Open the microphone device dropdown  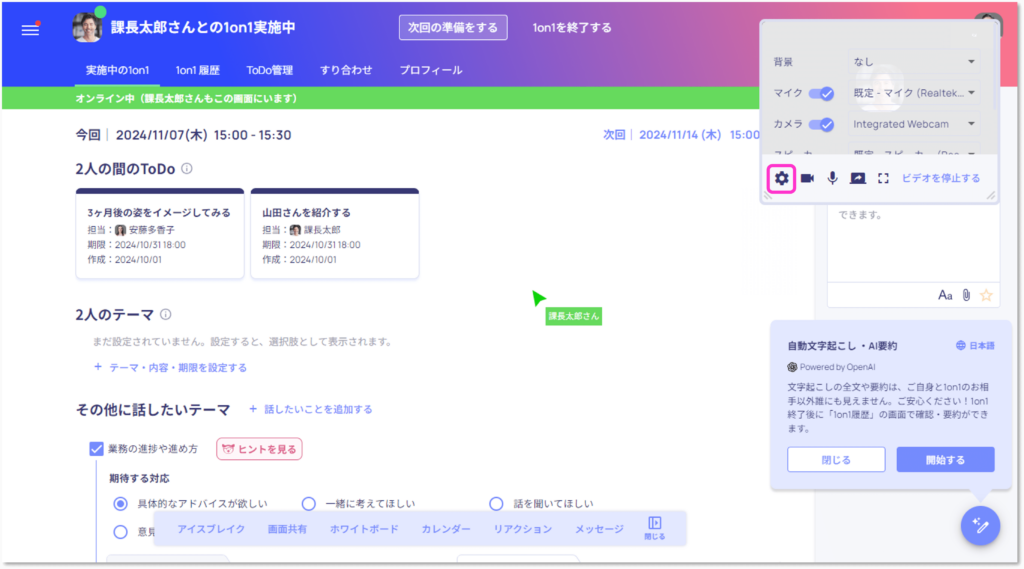tap(914, 93)
